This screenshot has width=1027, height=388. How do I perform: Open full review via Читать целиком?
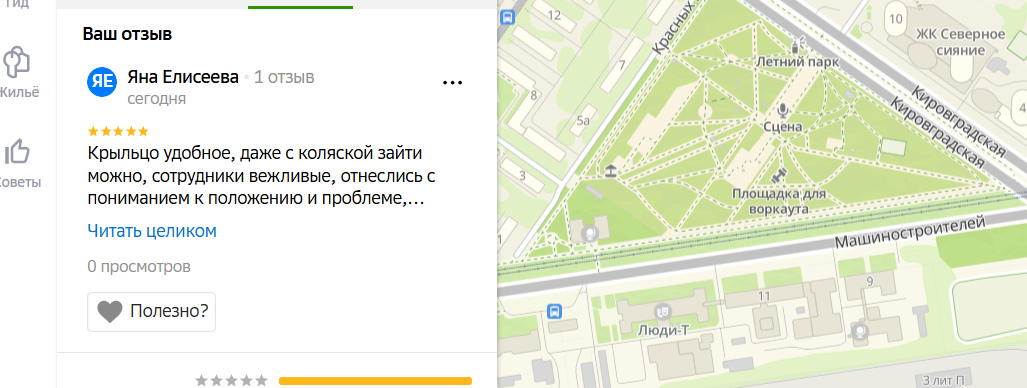click(152, 231)
